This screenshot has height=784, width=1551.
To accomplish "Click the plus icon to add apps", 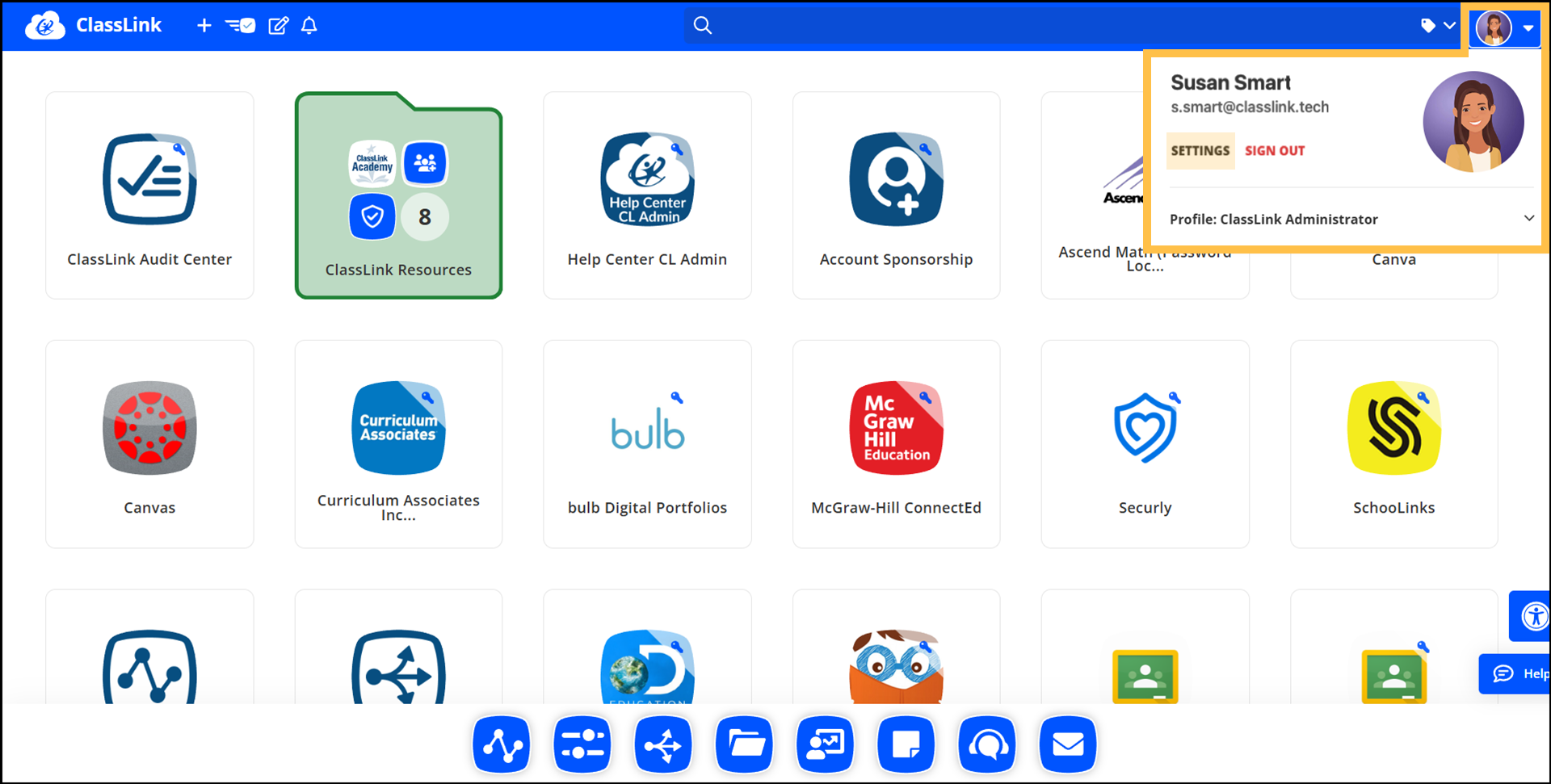I will (204, 25).
